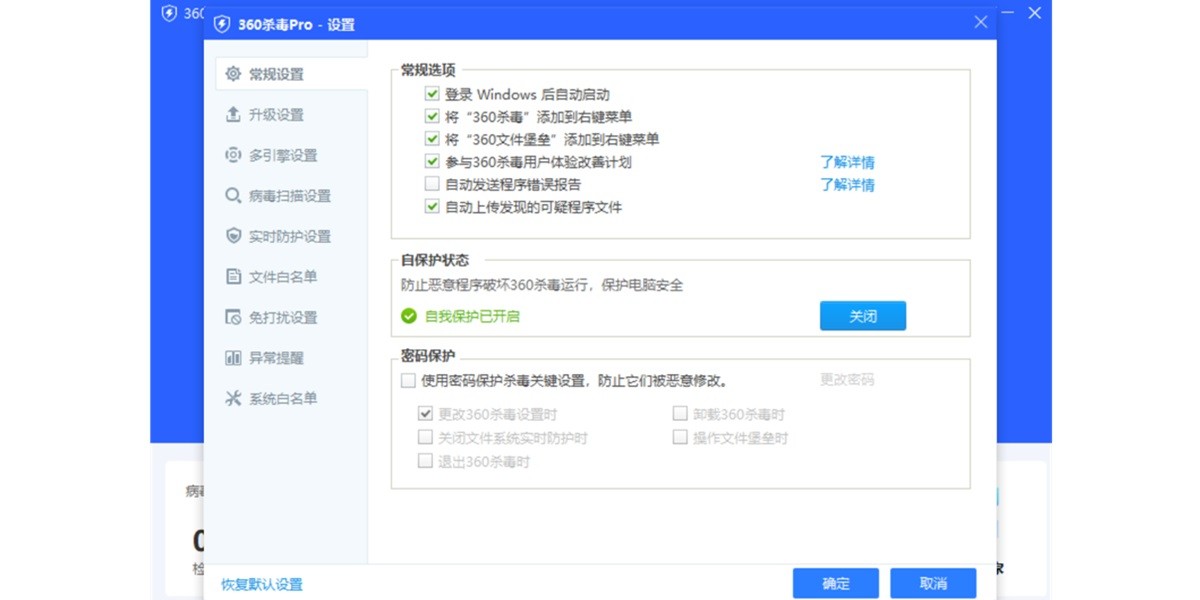Click the shield icon beside 实时防护设置
The image size is (1200, 600).
233,237
